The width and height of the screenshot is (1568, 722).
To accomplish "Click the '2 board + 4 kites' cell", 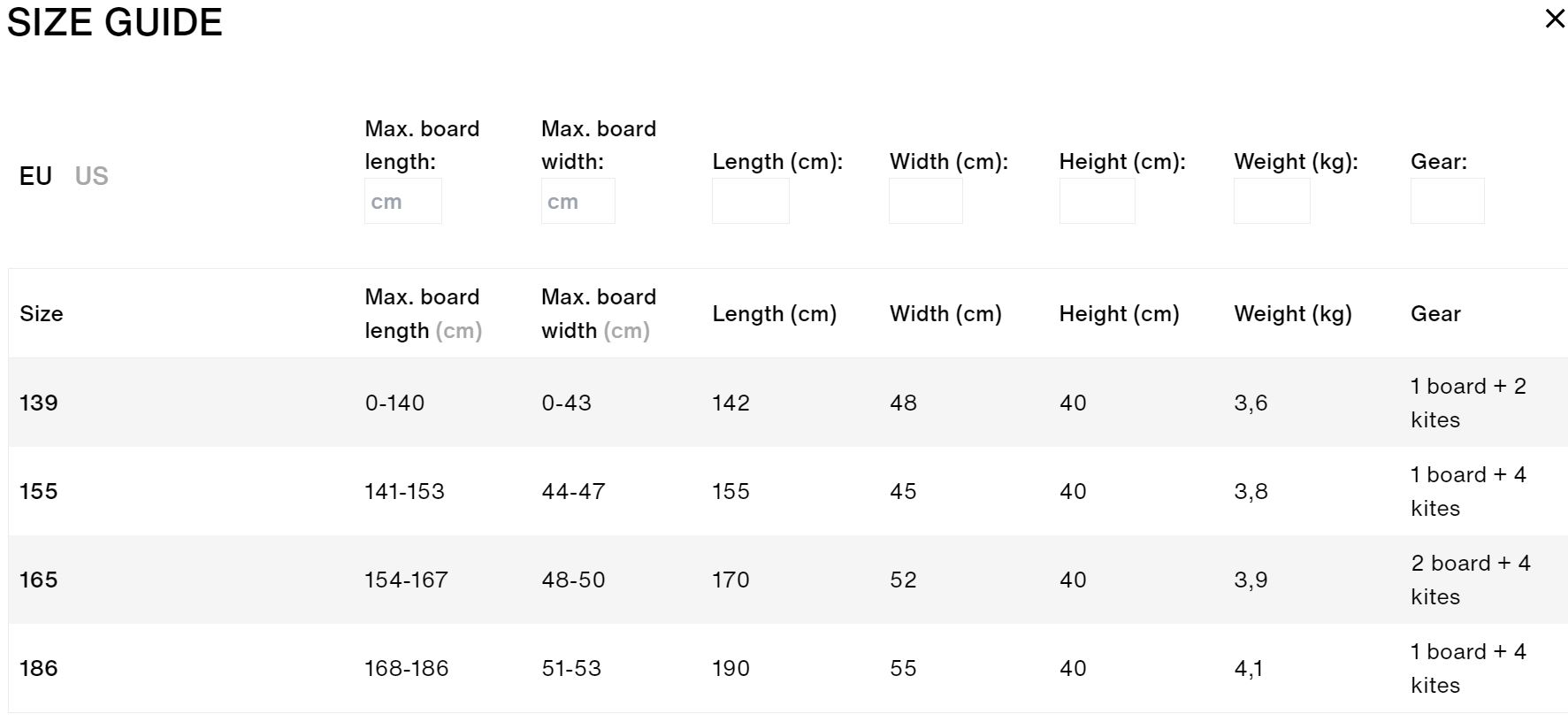I will click(1470, 580).
